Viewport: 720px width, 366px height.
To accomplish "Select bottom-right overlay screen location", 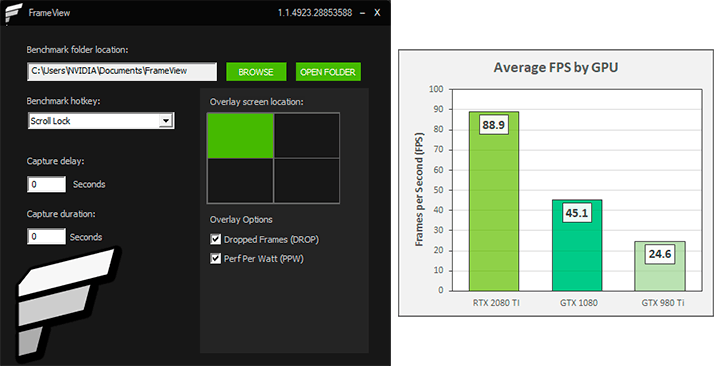I will [x=307, y=180].
